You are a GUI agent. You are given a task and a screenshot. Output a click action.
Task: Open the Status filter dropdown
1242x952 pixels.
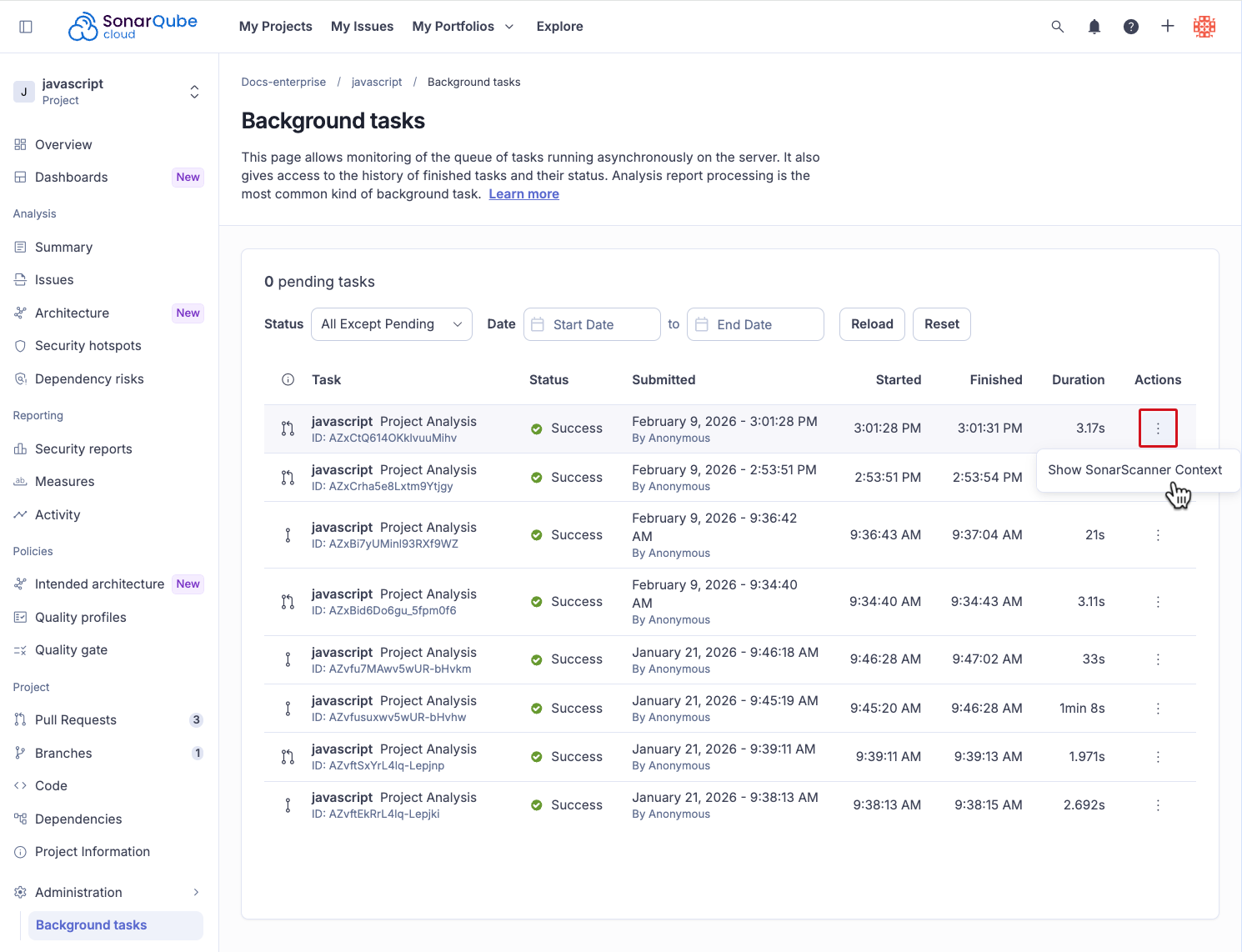click(x=392, y=324)
